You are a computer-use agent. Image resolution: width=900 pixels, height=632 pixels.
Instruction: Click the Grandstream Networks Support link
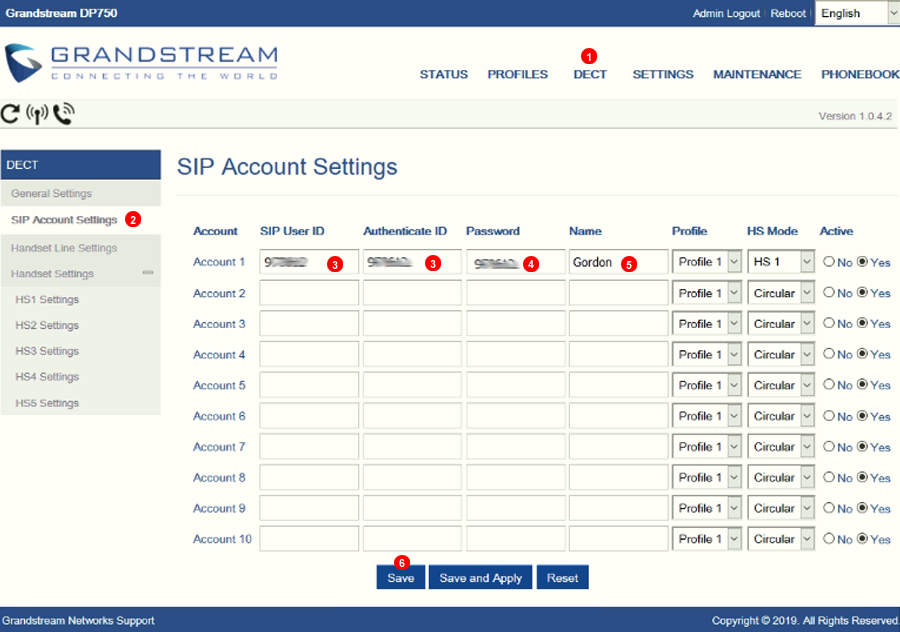pyautogui.click(x=78, y=621)
